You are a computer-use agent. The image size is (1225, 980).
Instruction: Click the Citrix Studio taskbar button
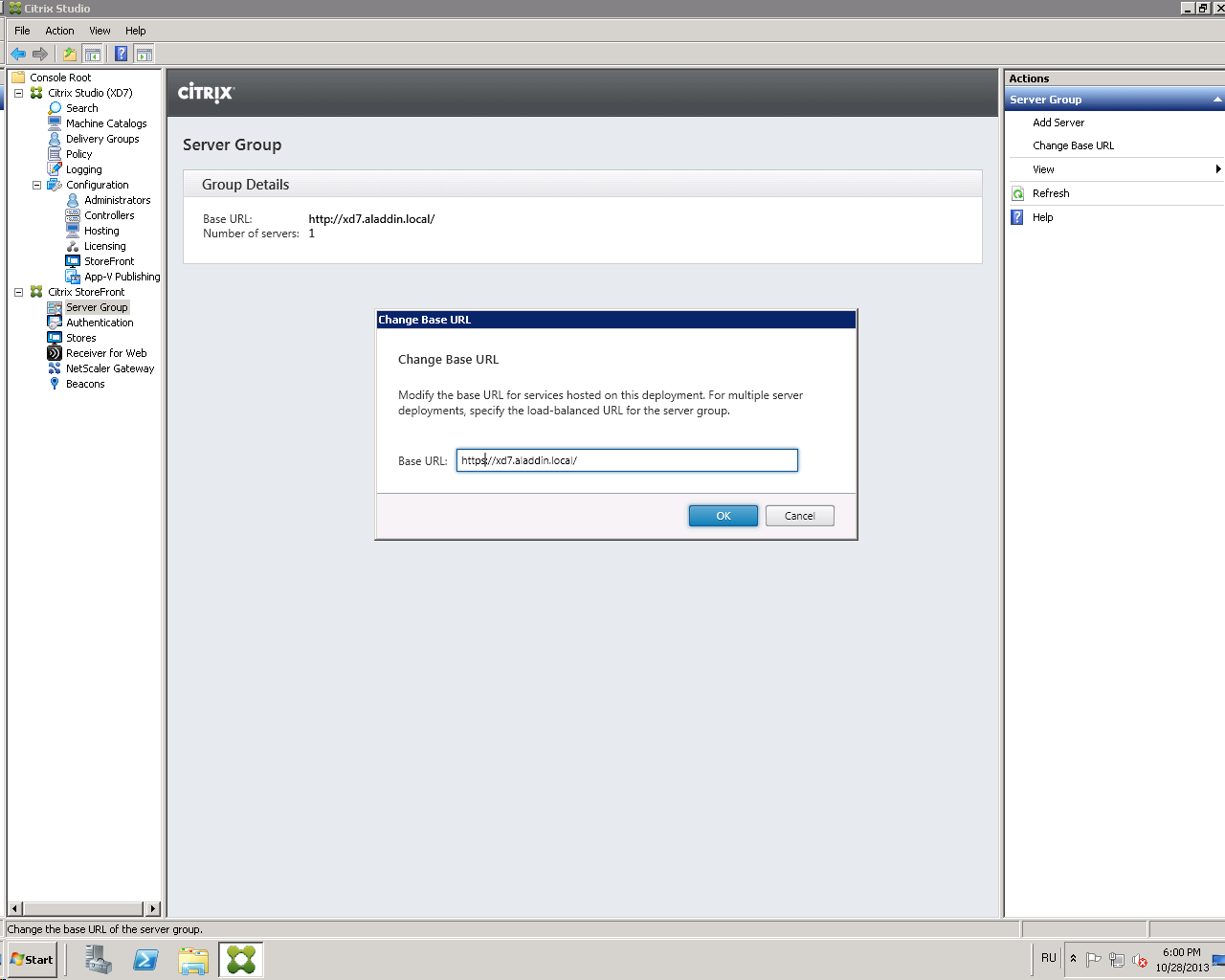pyautogui.click(x=241, y=959)
